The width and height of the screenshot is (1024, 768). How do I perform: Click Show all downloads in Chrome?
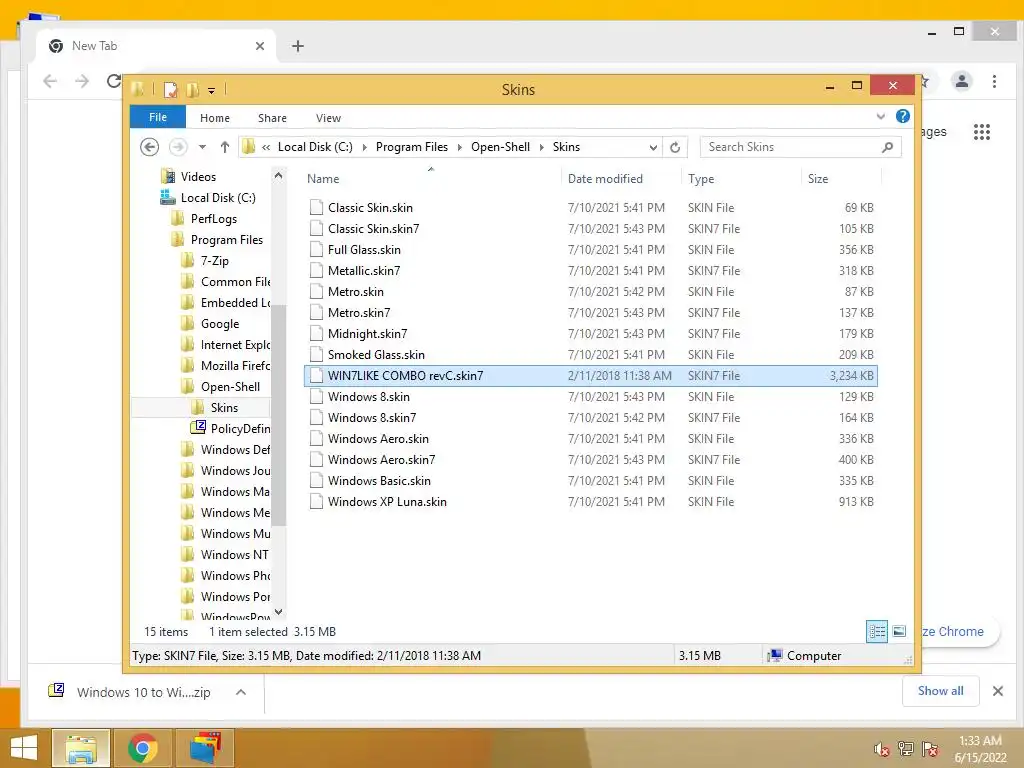[x=940, y=691]
